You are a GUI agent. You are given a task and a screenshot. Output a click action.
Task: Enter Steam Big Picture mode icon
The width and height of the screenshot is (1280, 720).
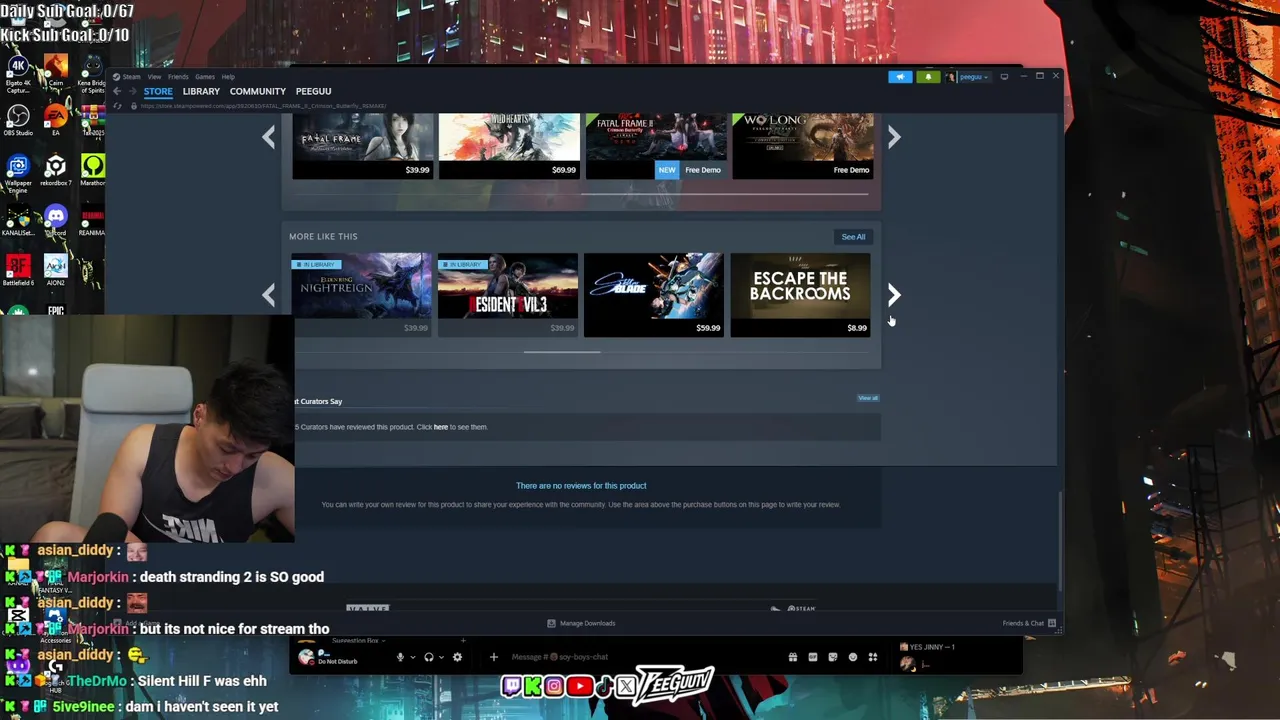click(1004, 77)
